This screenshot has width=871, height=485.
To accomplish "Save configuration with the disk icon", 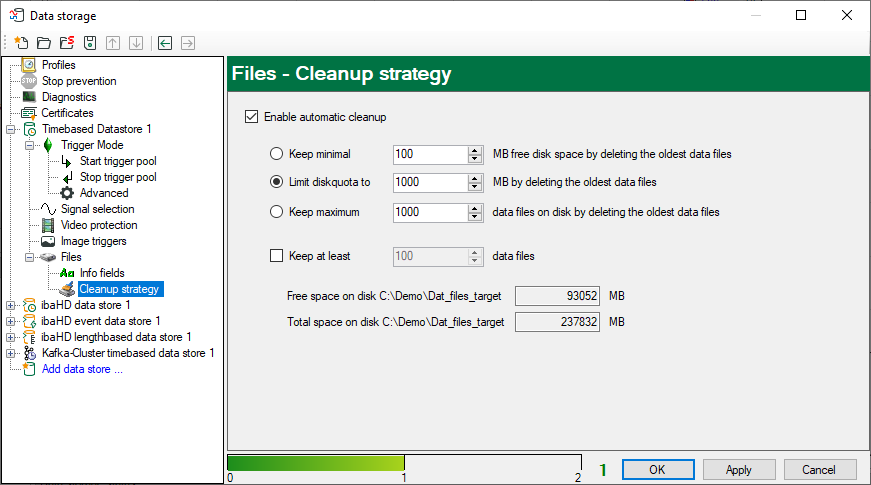I will pos(90,43).
